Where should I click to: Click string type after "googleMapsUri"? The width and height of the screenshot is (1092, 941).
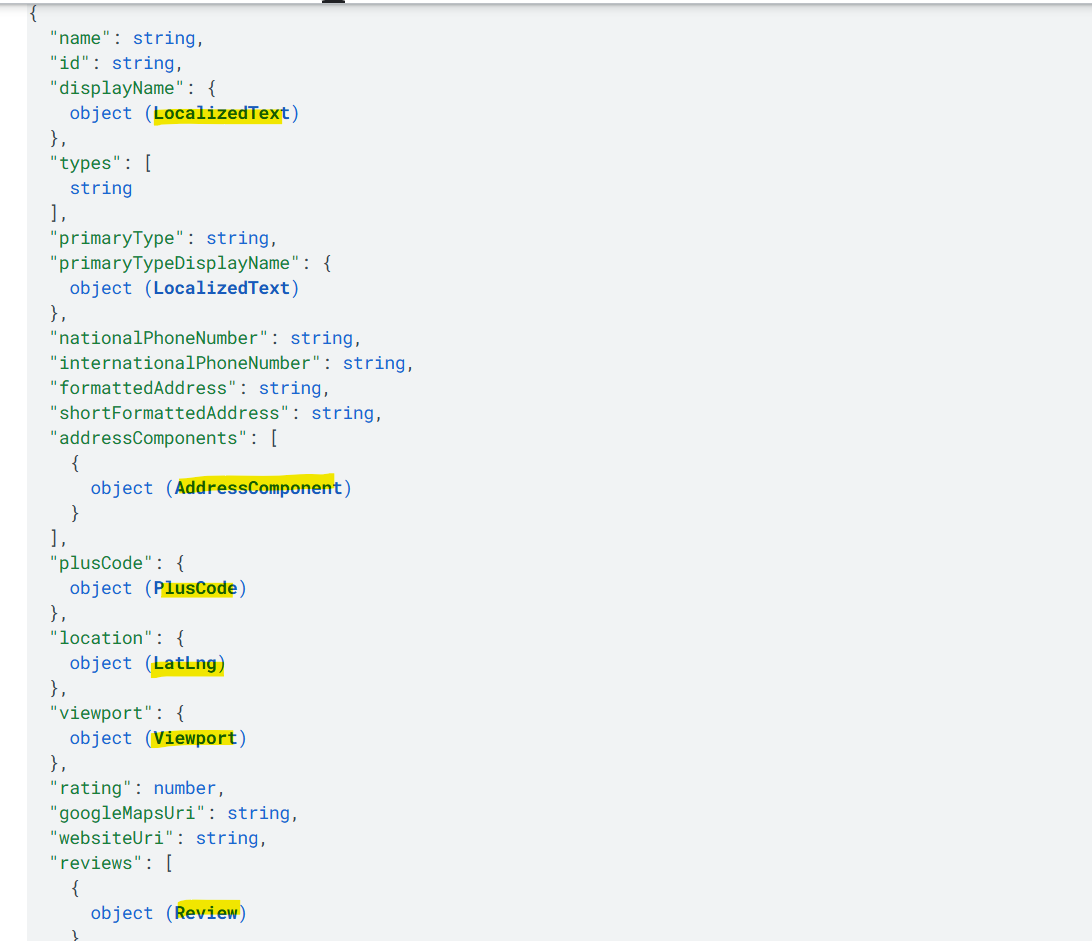258,814
